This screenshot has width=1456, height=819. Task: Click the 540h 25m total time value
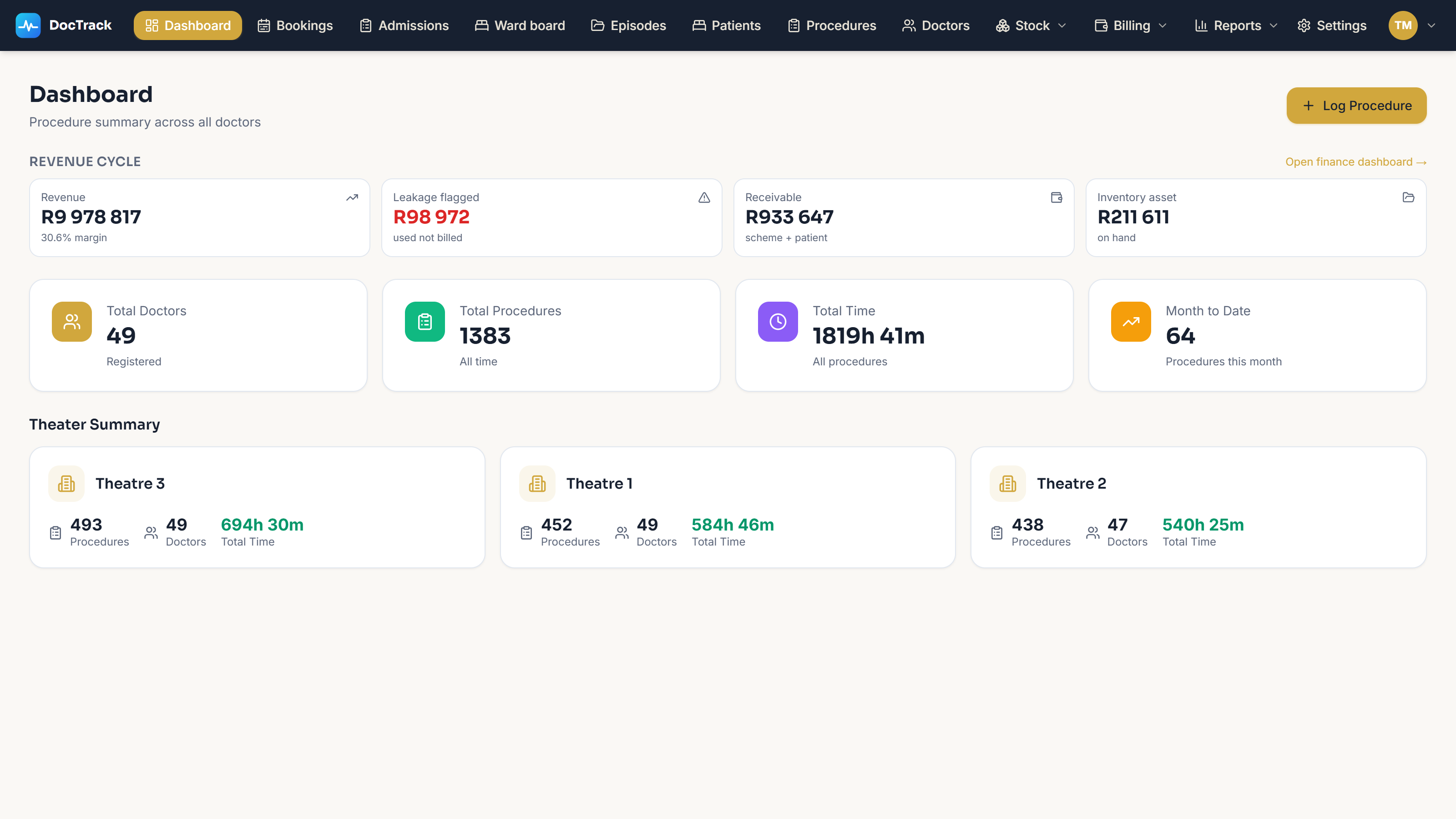pos(1203,525)
